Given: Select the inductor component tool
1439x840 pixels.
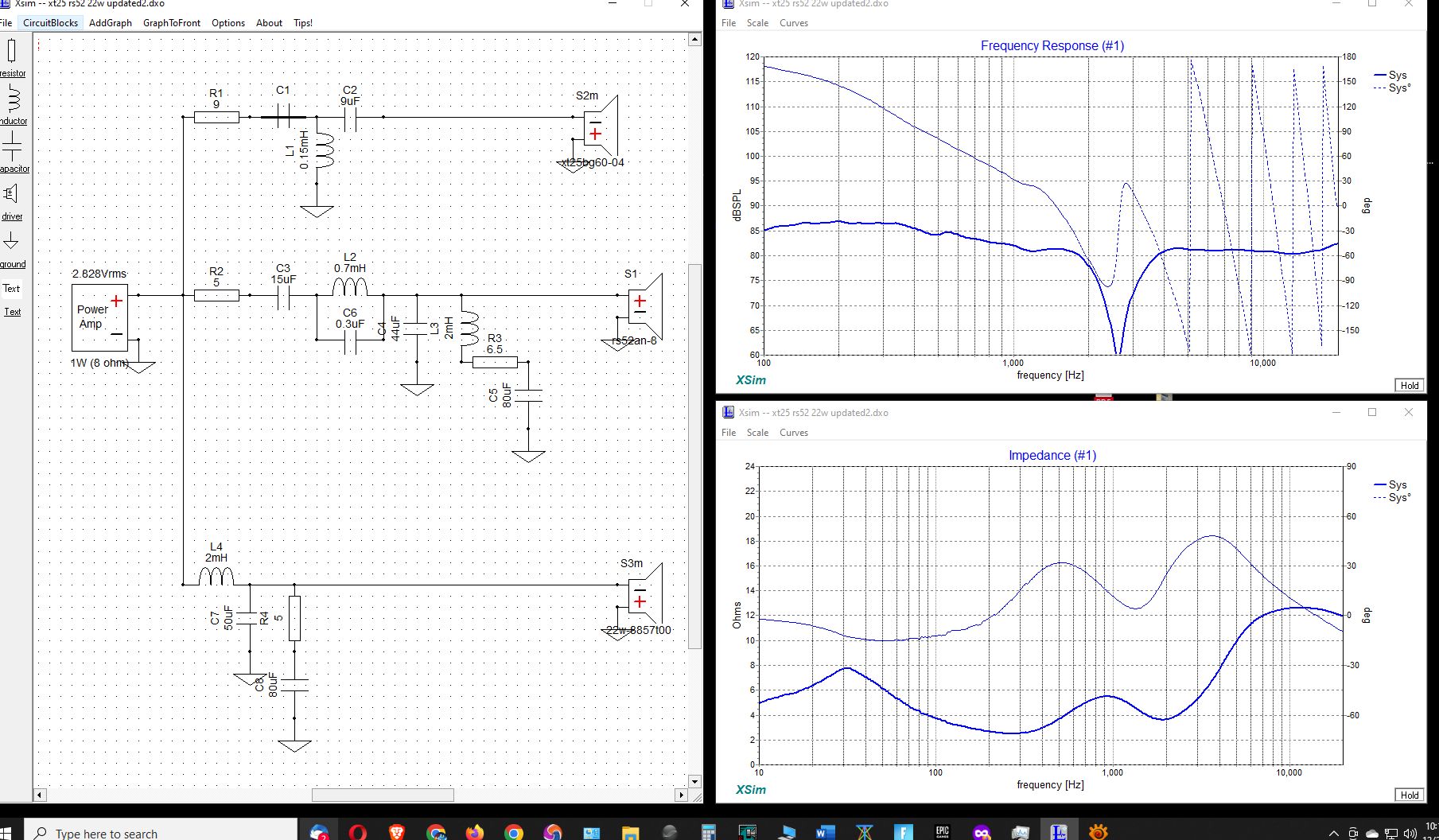Looking at the screenshot, I should click(x=13, y=105).
